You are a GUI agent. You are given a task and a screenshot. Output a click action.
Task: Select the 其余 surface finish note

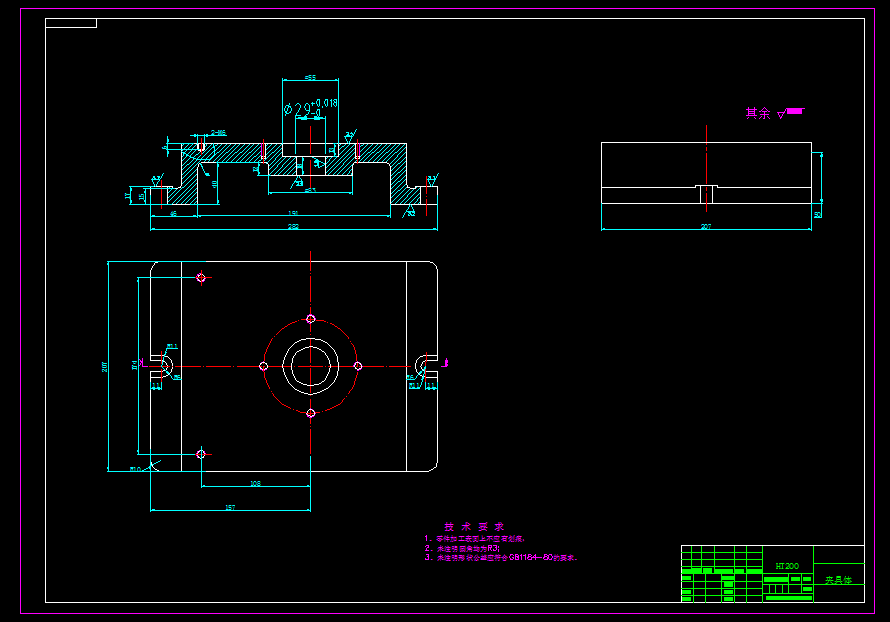coord(774,113)
